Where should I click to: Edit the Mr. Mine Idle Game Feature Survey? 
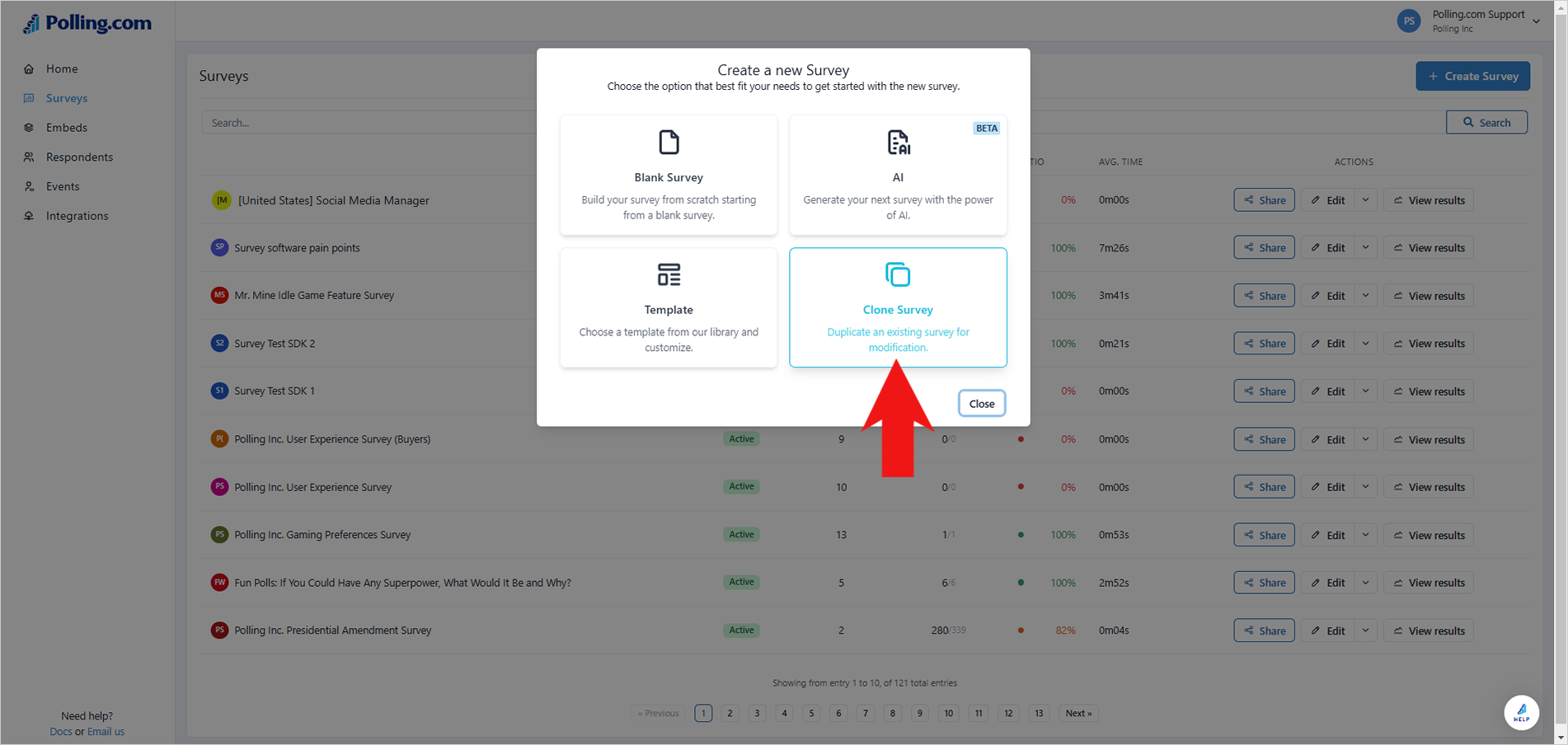pos(1327,295)
